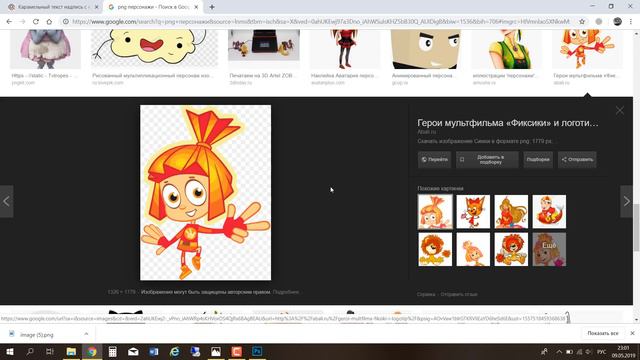Open the Герои мультфильма «Фиксики» title link
This screenshot has width=640, height=360.
tap(508, 123)
